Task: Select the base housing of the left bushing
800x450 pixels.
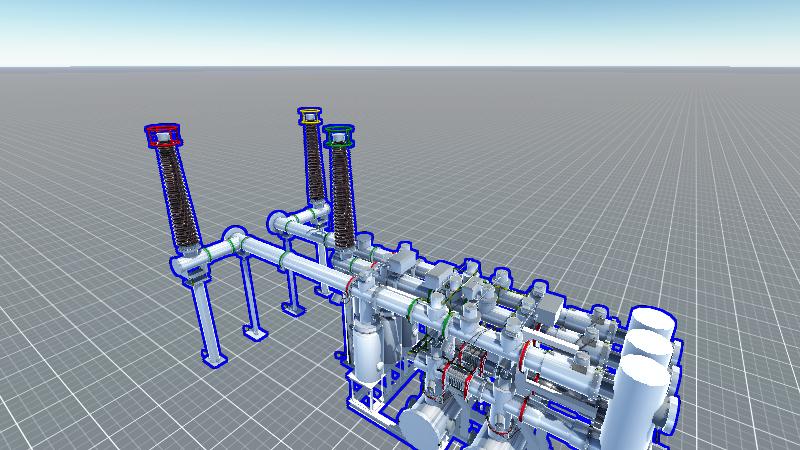Action: (x=190, y=265)
